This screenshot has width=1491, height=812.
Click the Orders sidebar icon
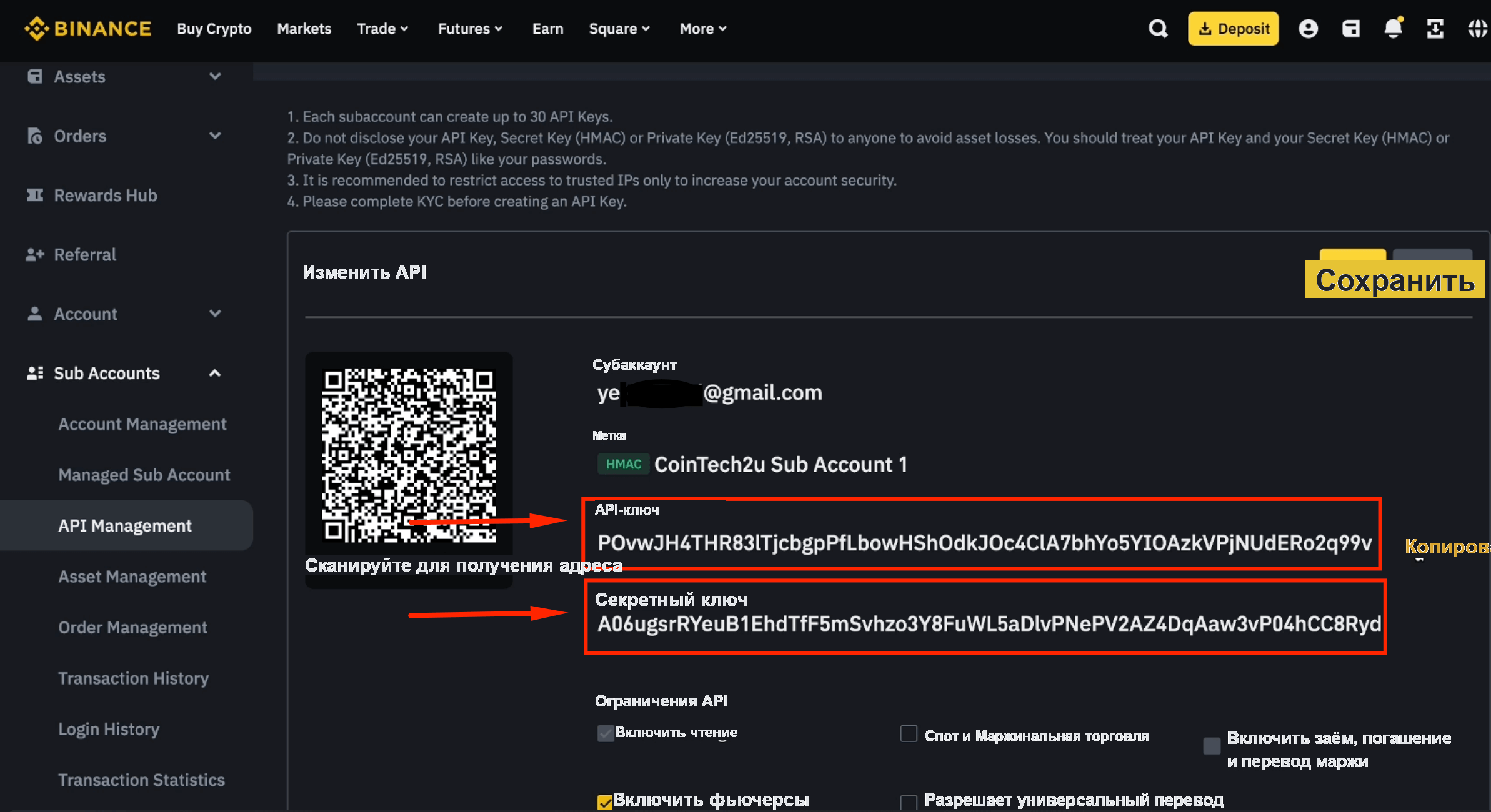pos(35,136)
